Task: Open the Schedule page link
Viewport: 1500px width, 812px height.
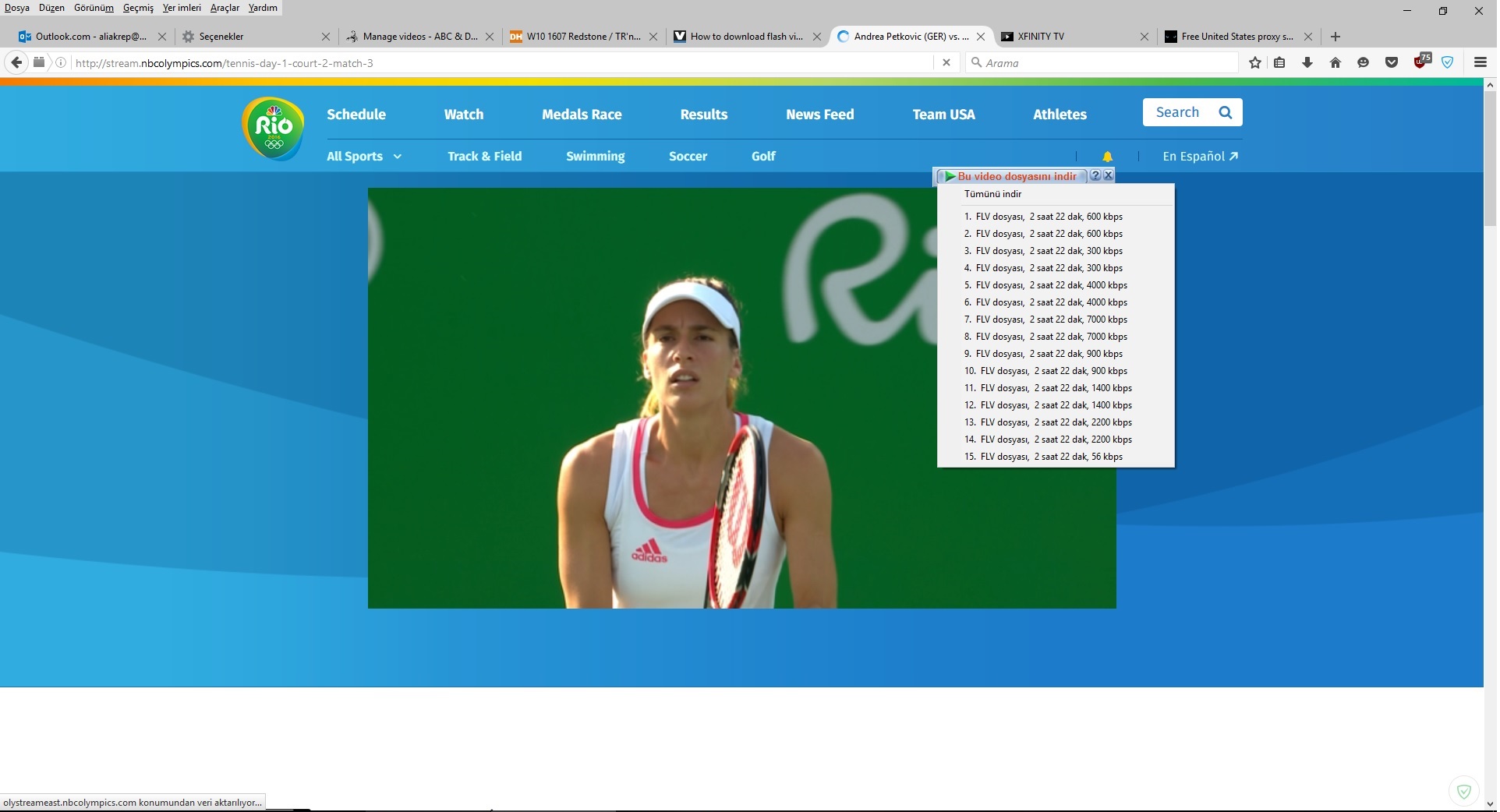Action: coord(356,114)
